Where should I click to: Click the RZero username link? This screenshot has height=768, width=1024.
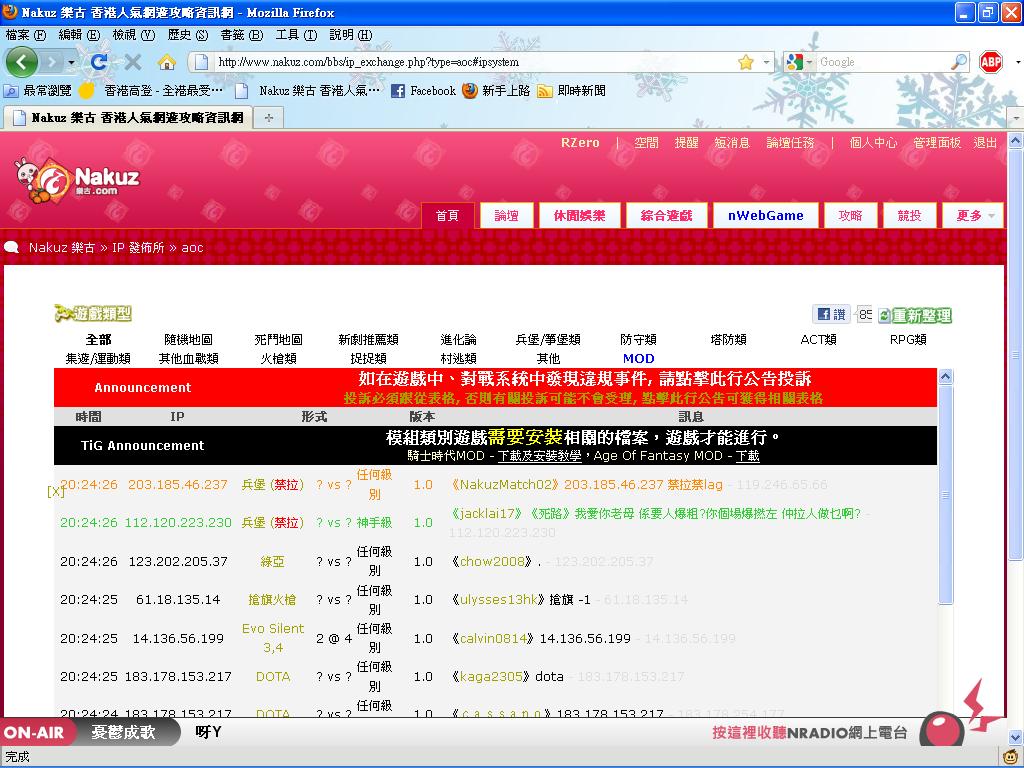580,142
